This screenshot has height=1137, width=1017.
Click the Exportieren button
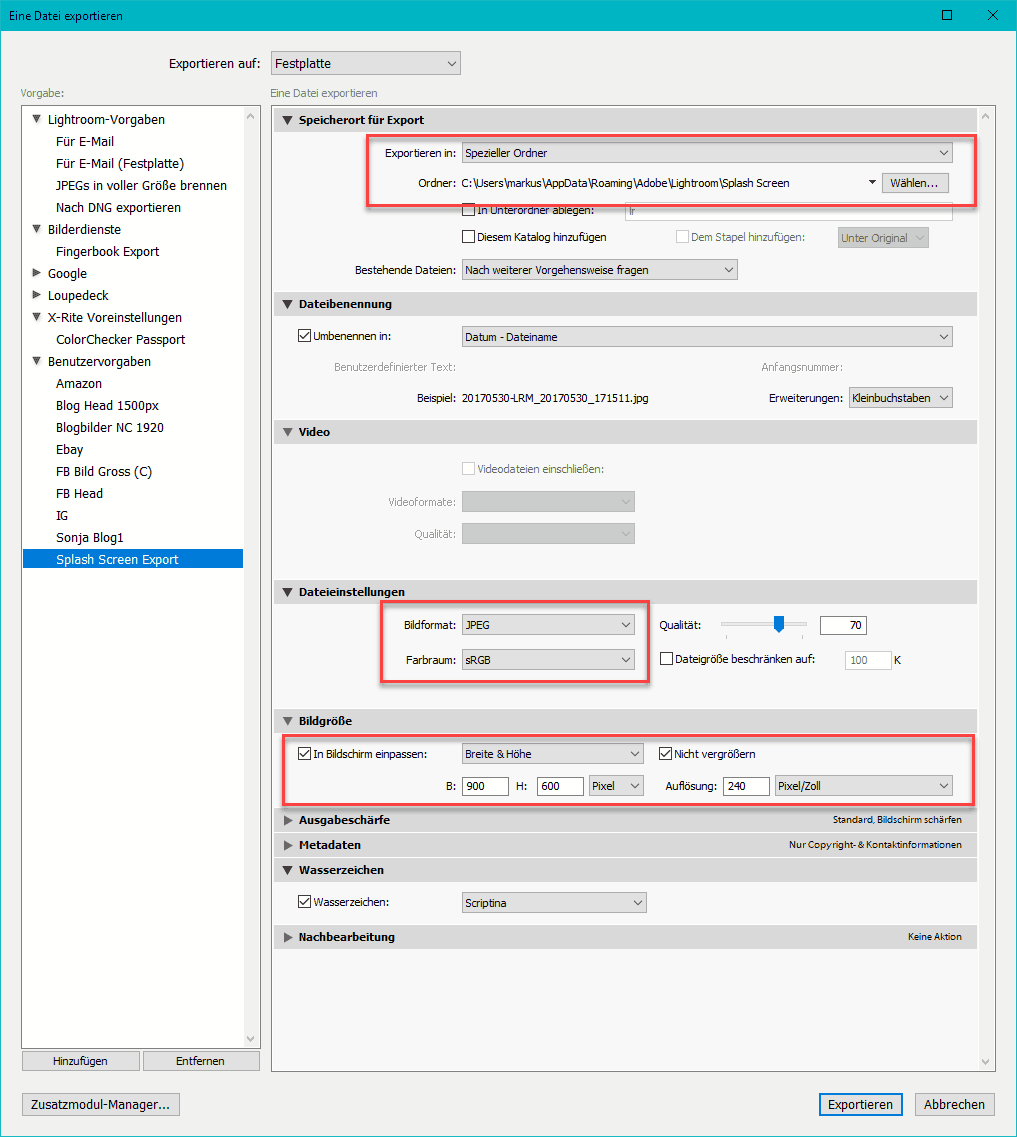pos(860,1104)
